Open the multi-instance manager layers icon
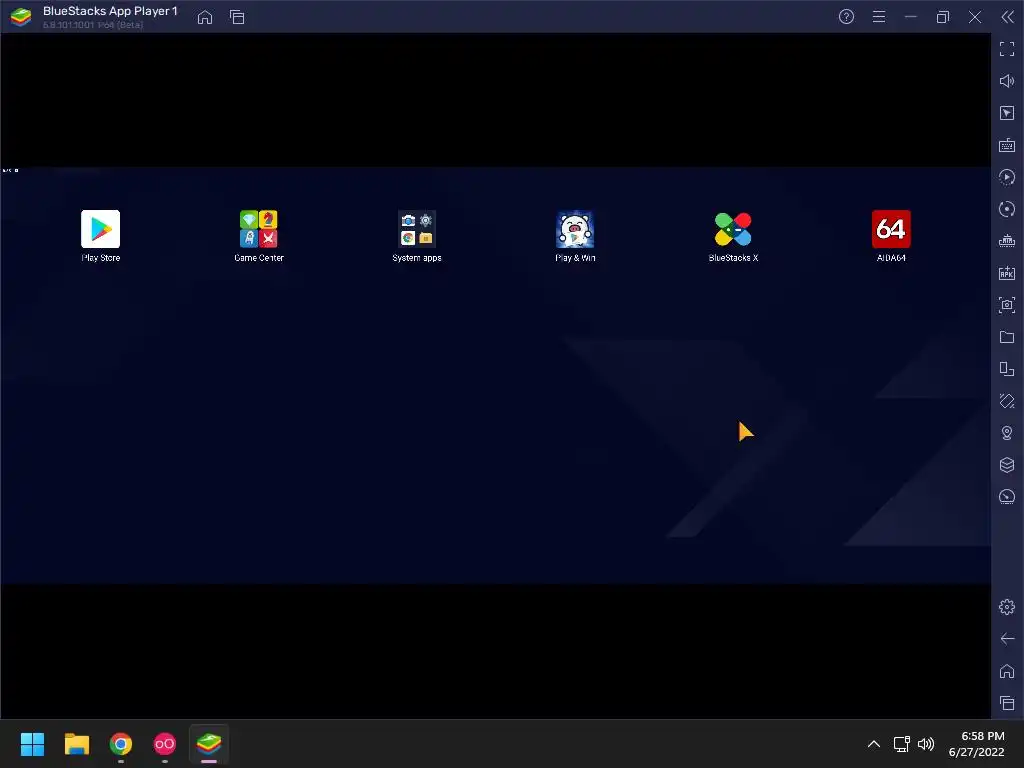Viewport: 1024px width, 768px height. coord(1007,465)
